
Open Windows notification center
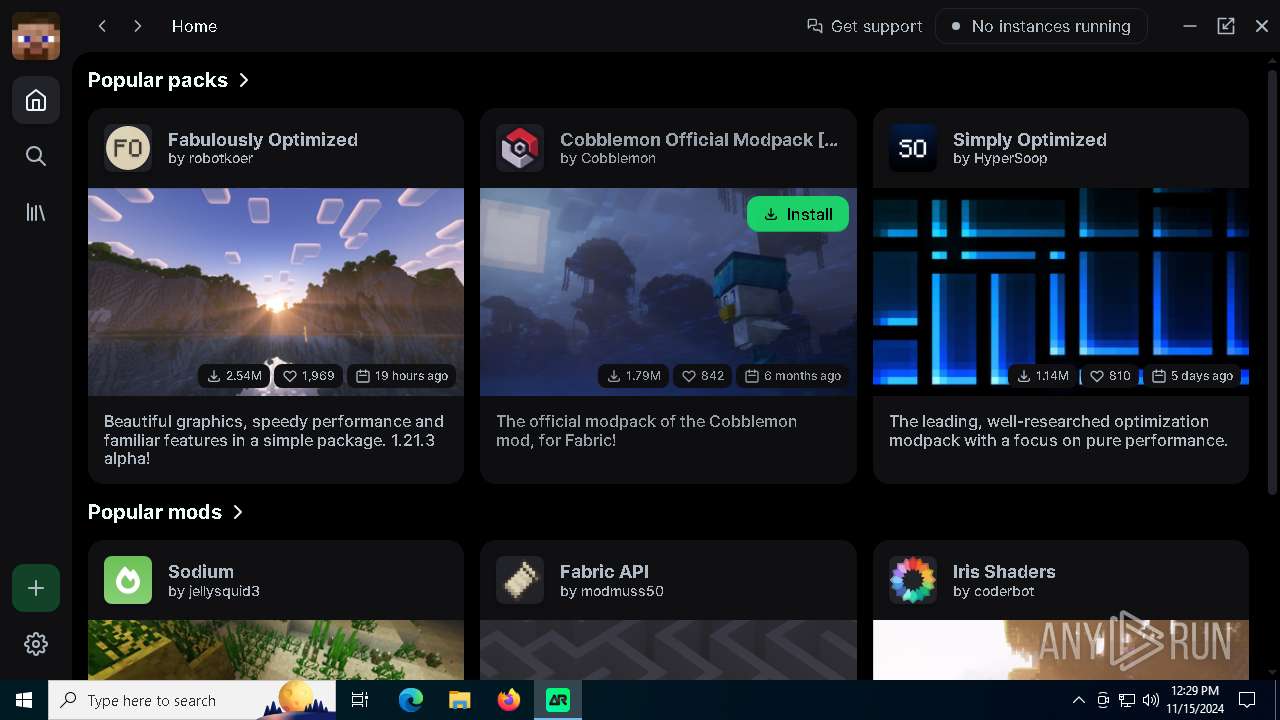pyautogui.click(x=1247, y=700)
